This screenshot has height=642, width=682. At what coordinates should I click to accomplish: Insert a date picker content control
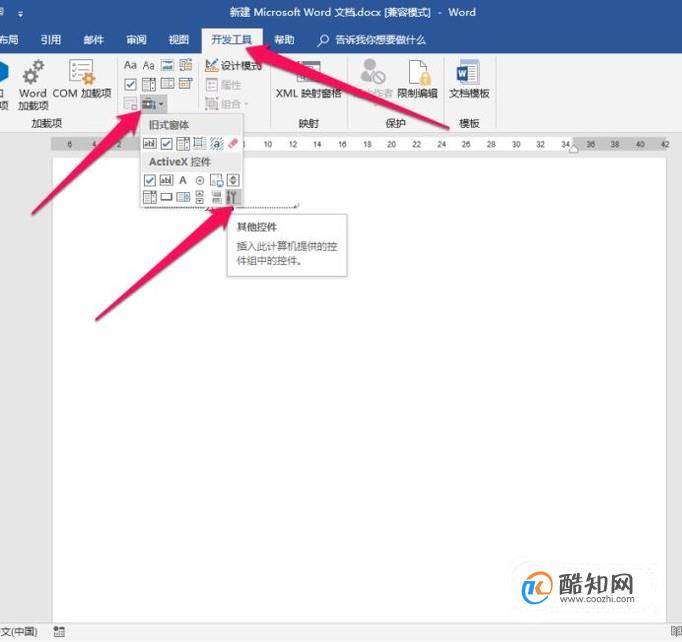click(186, 83)
